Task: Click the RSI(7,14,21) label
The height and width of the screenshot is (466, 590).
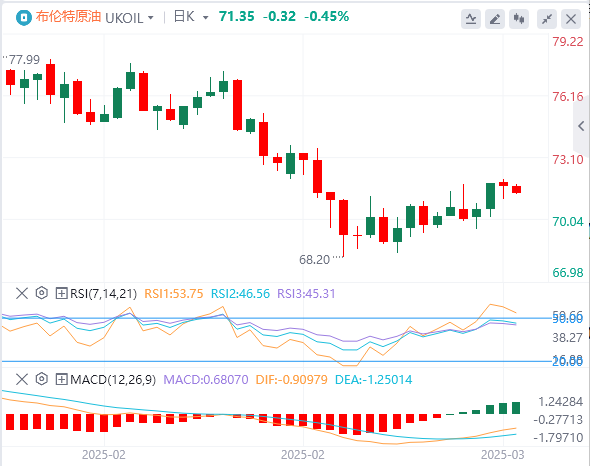Action: point(103,294)
